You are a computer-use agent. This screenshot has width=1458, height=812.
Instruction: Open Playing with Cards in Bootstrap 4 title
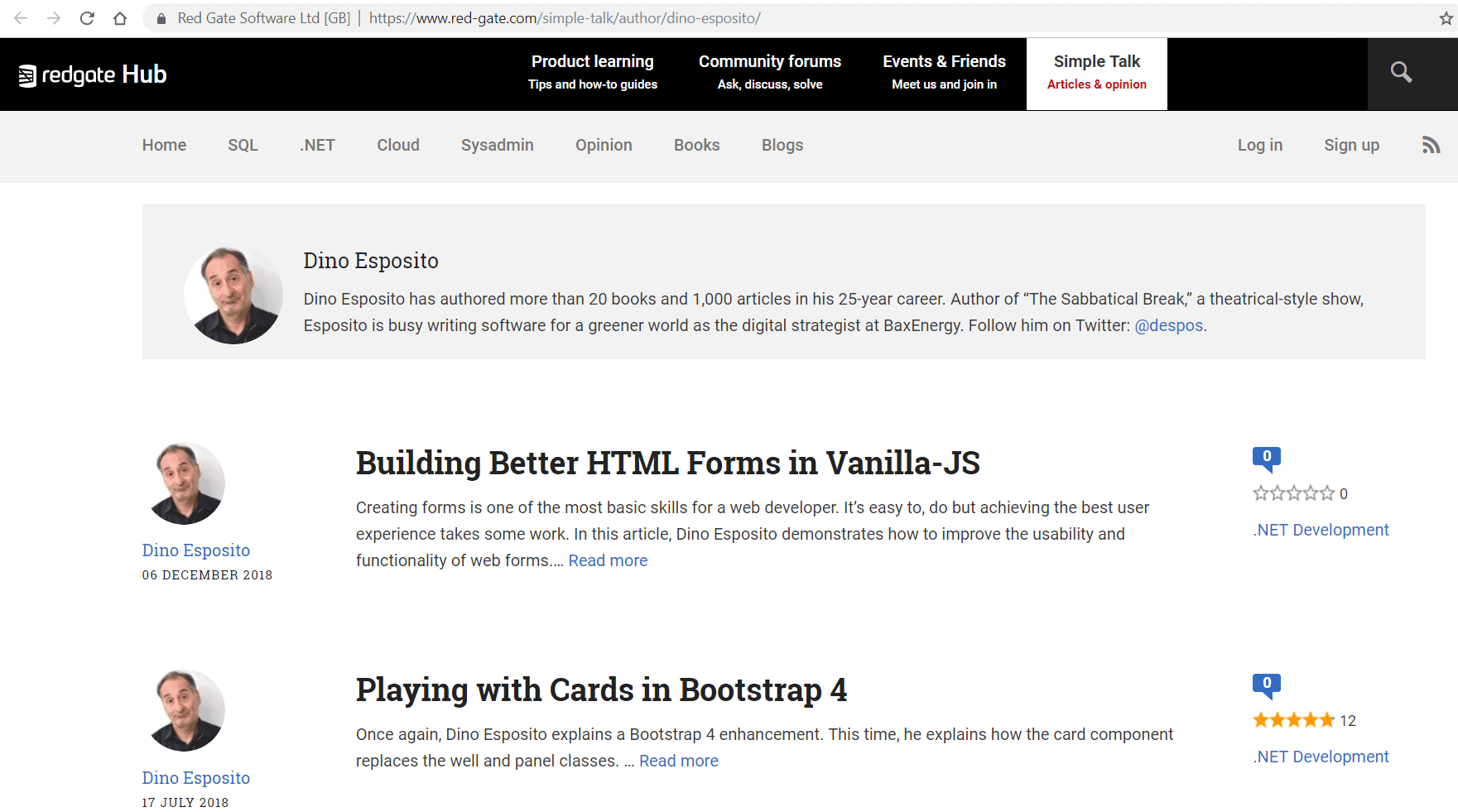[602, 689]
